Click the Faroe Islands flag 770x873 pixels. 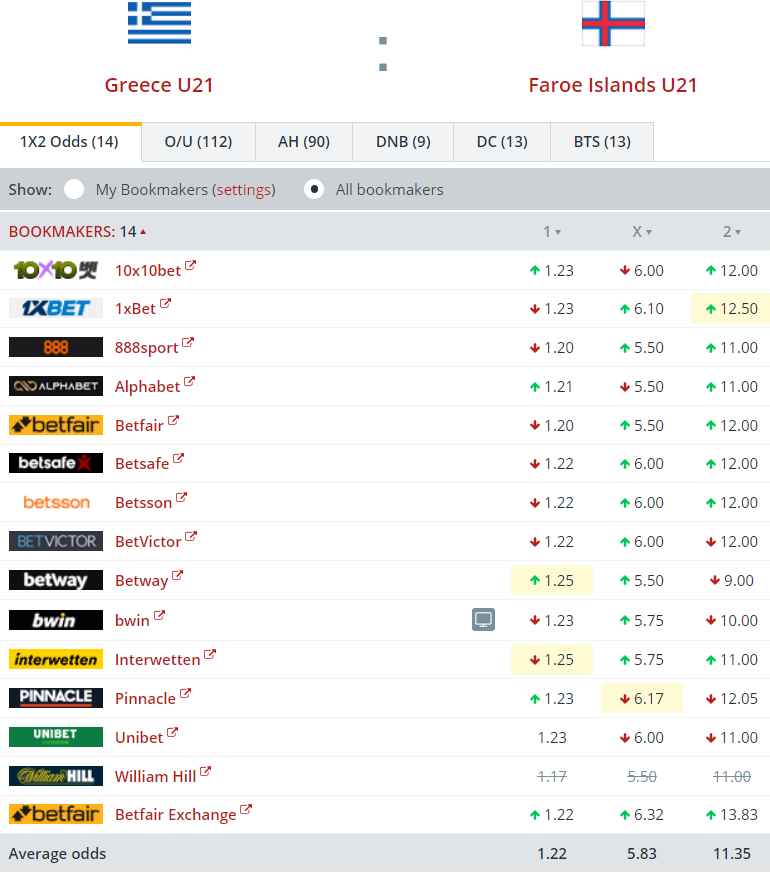point(613,23)
